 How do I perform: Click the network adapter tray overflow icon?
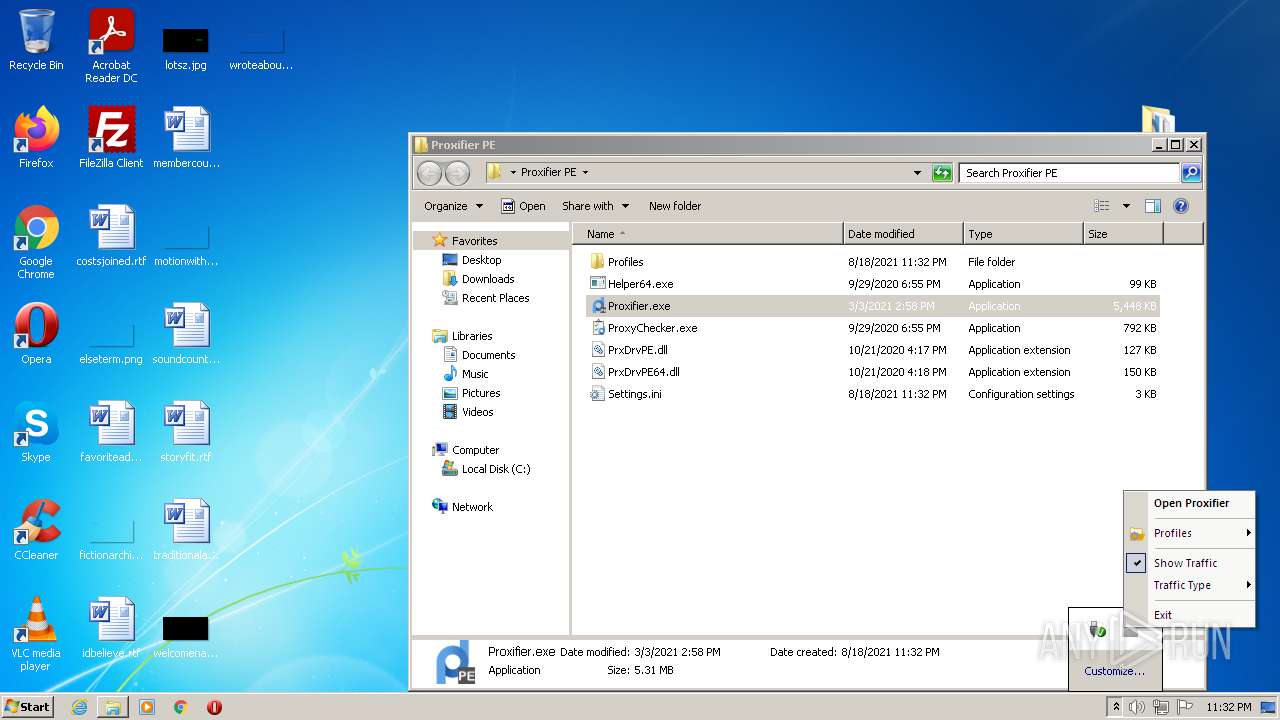click(1097, 629)
